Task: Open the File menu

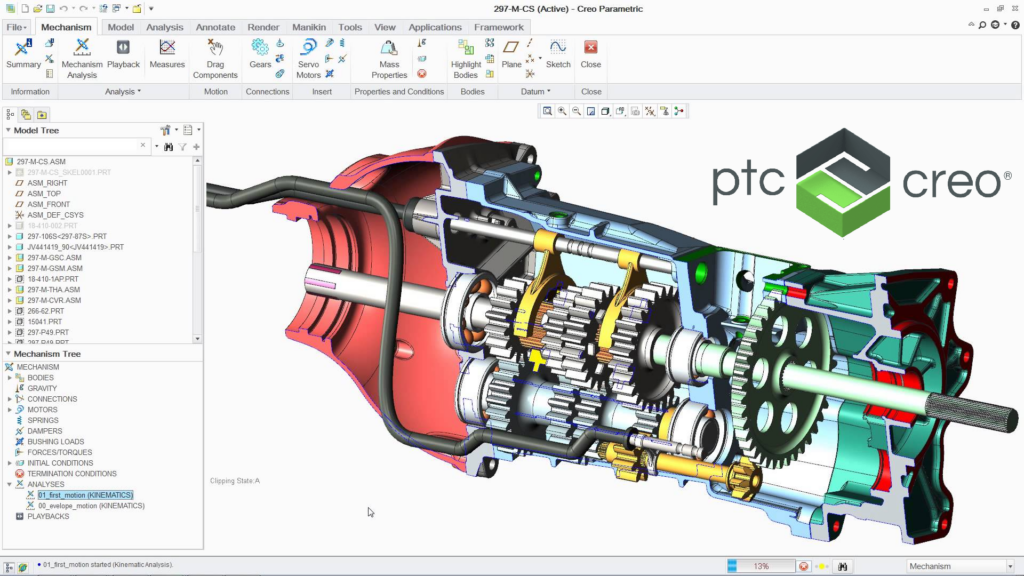Action: click(16, 27)
